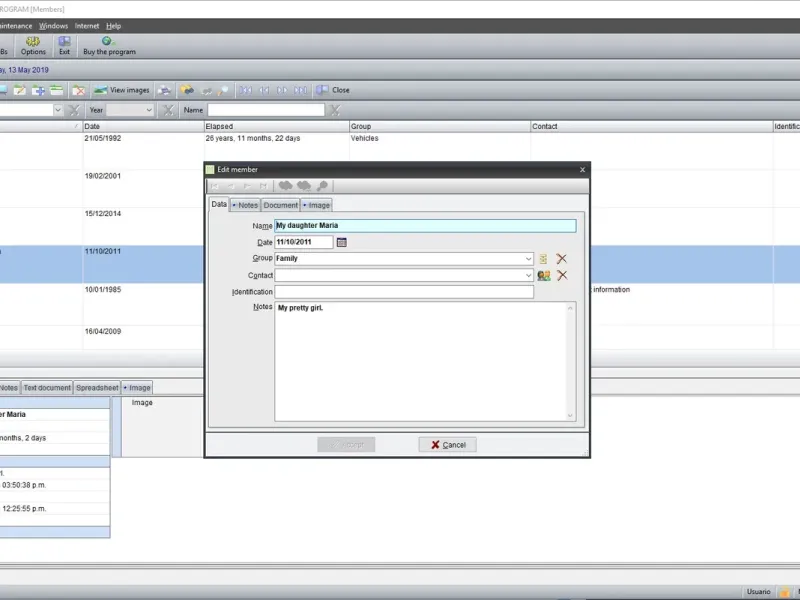
Task: Click last-record arrow in Edit member dialog
Action: pos(263,186)
